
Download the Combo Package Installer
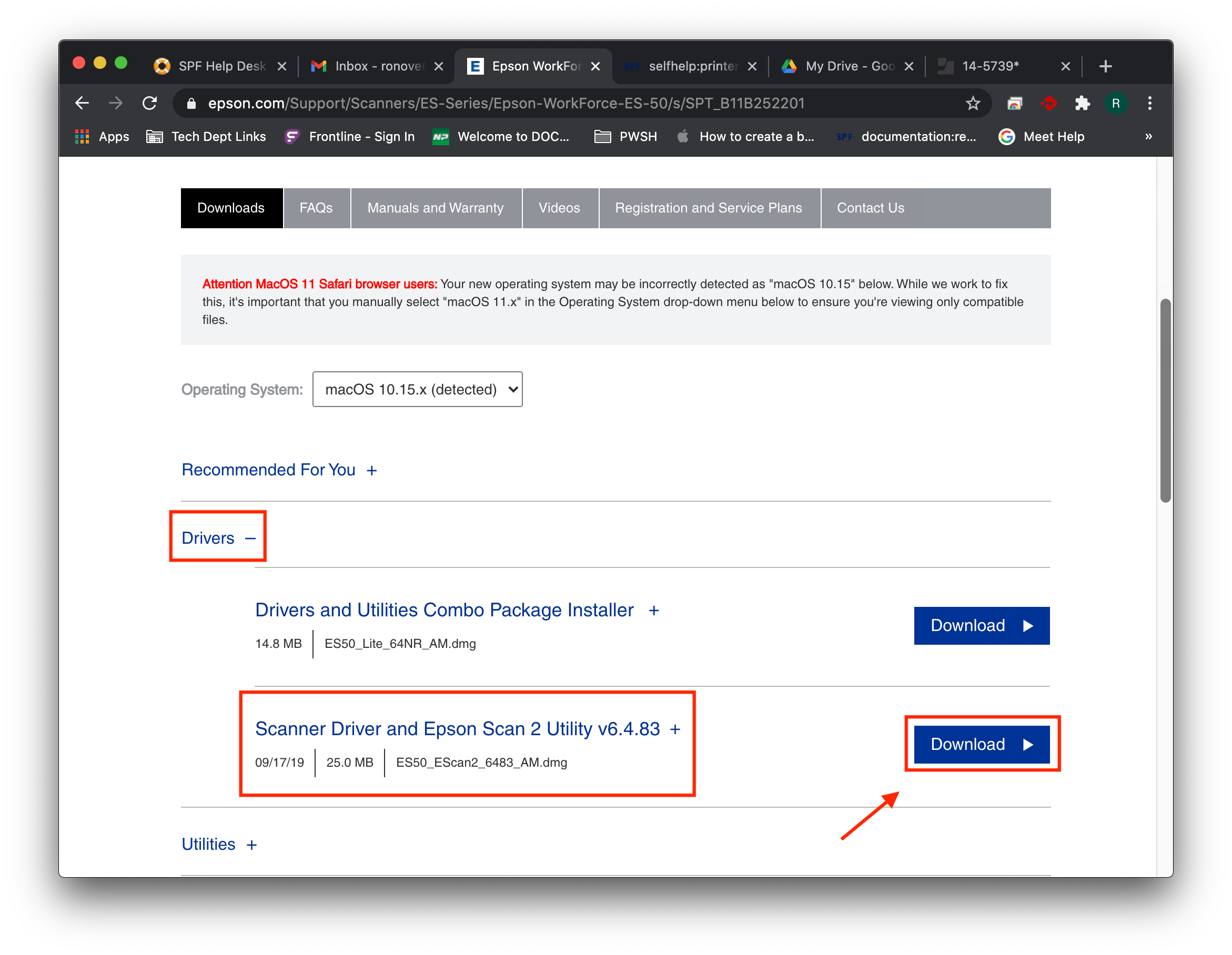click(981, 626)
